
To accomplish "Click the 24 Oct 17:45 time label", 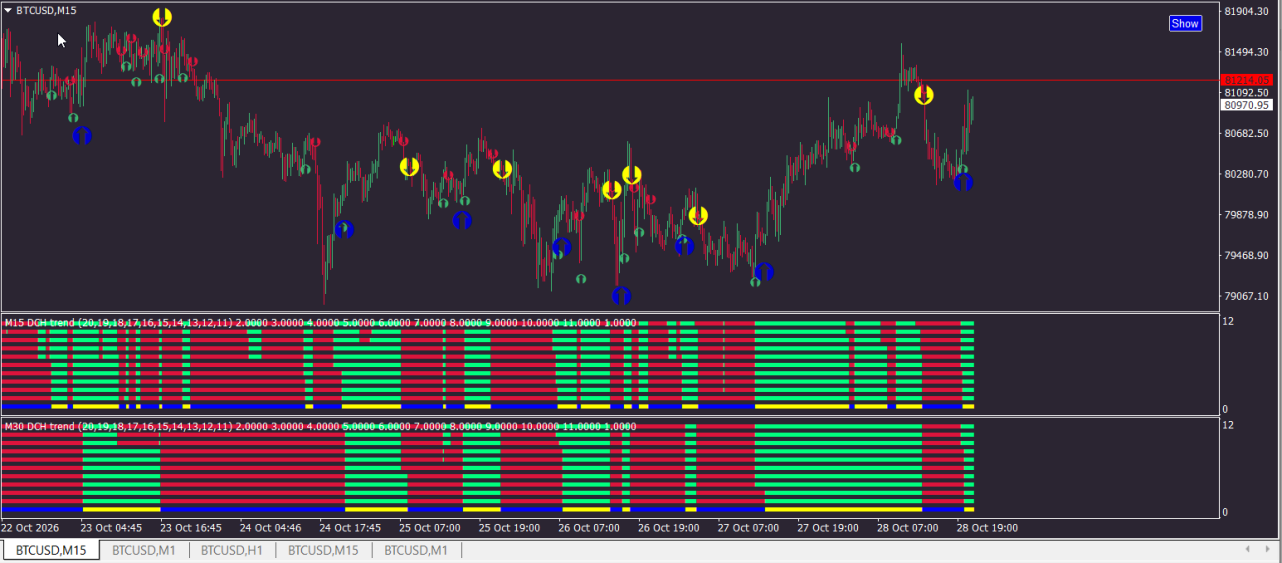I will [350, 527].
